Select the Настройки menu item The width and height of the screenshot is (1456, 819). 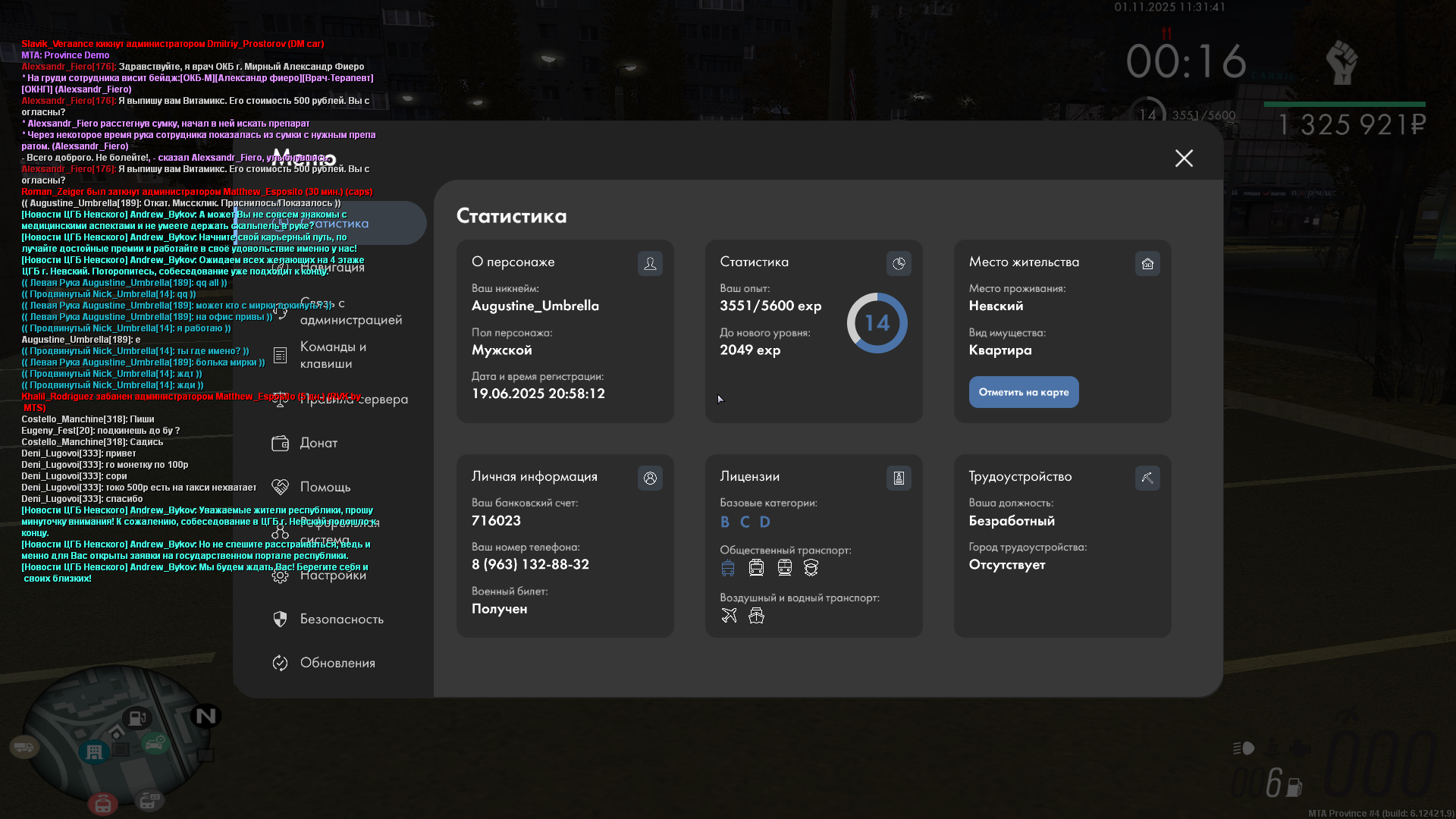pos(332,576)
